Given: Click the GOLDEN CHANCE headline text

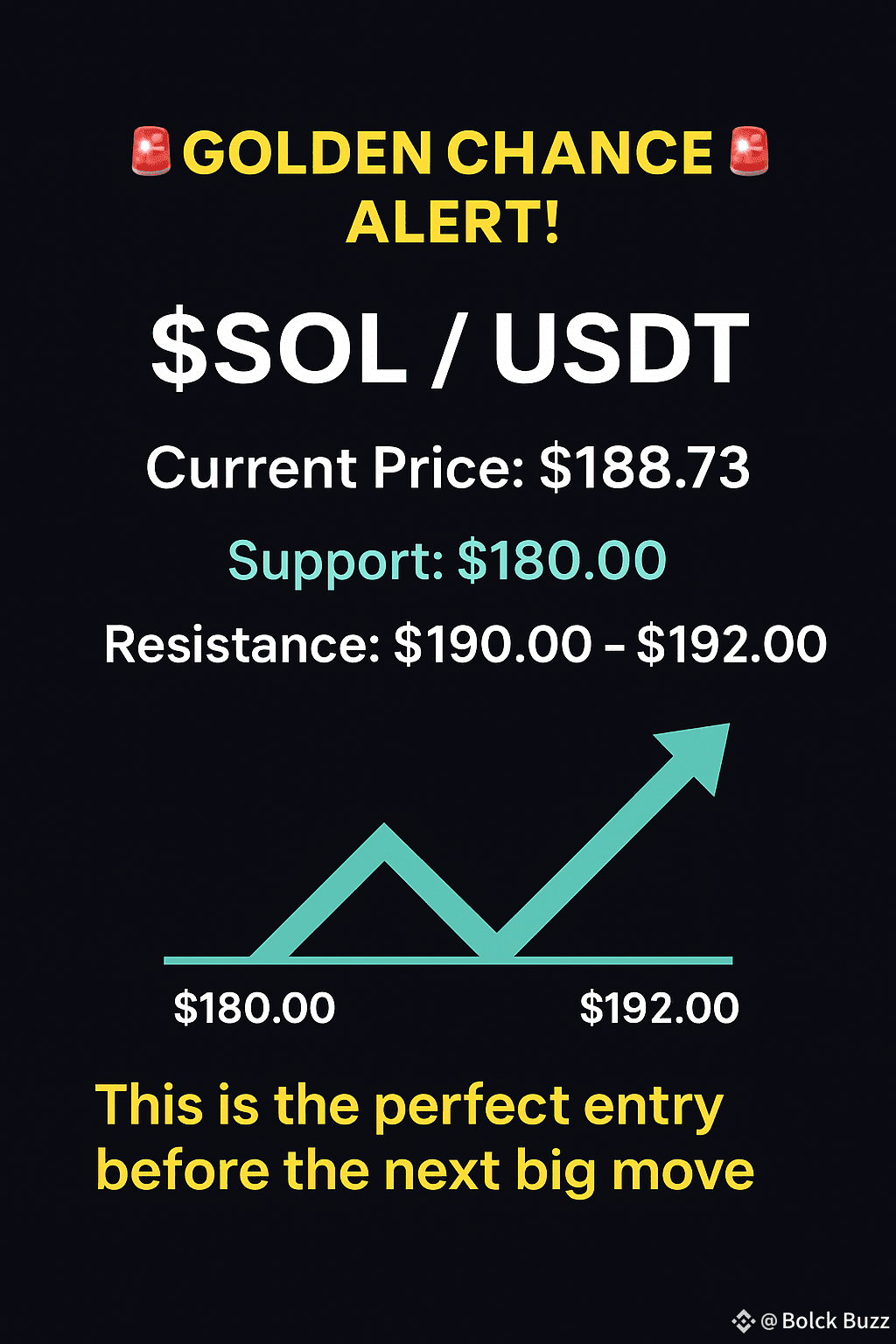Looking at the screenshot, I should 448,153.
